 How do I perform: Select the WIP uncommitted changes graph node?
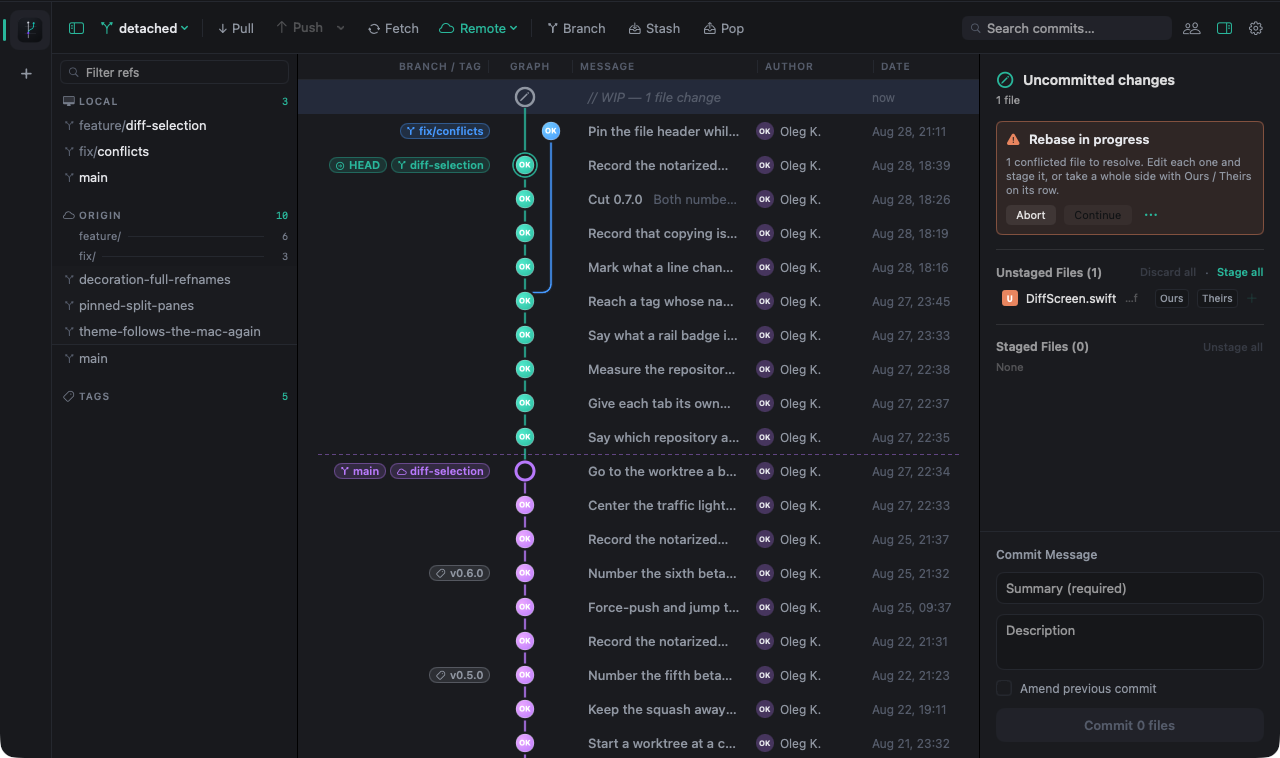525,97
